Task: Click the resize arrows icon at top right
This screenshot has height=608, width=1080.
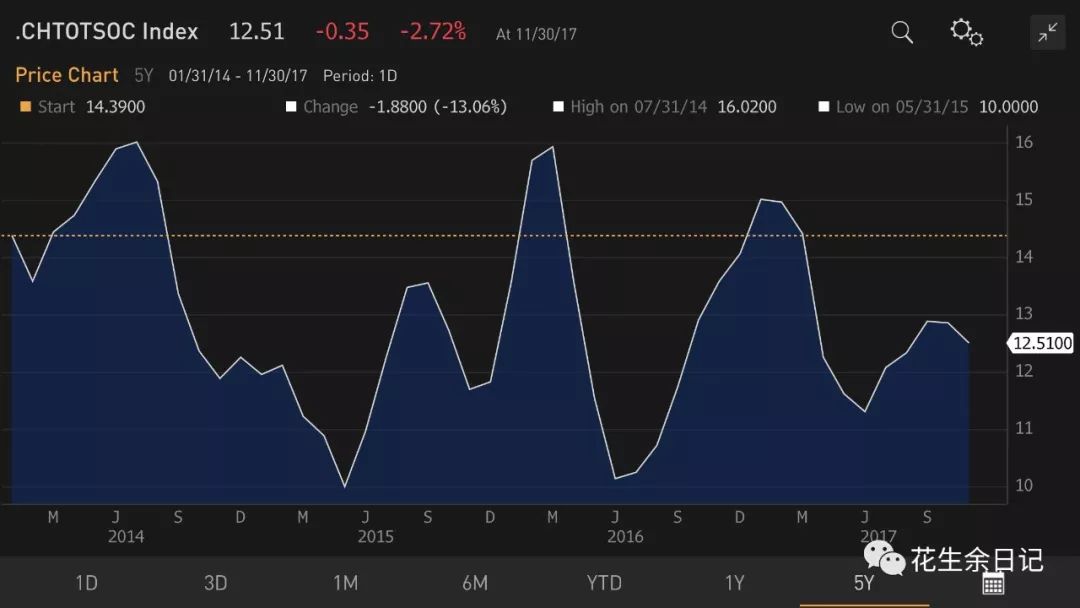Action: coord(1047,32)
